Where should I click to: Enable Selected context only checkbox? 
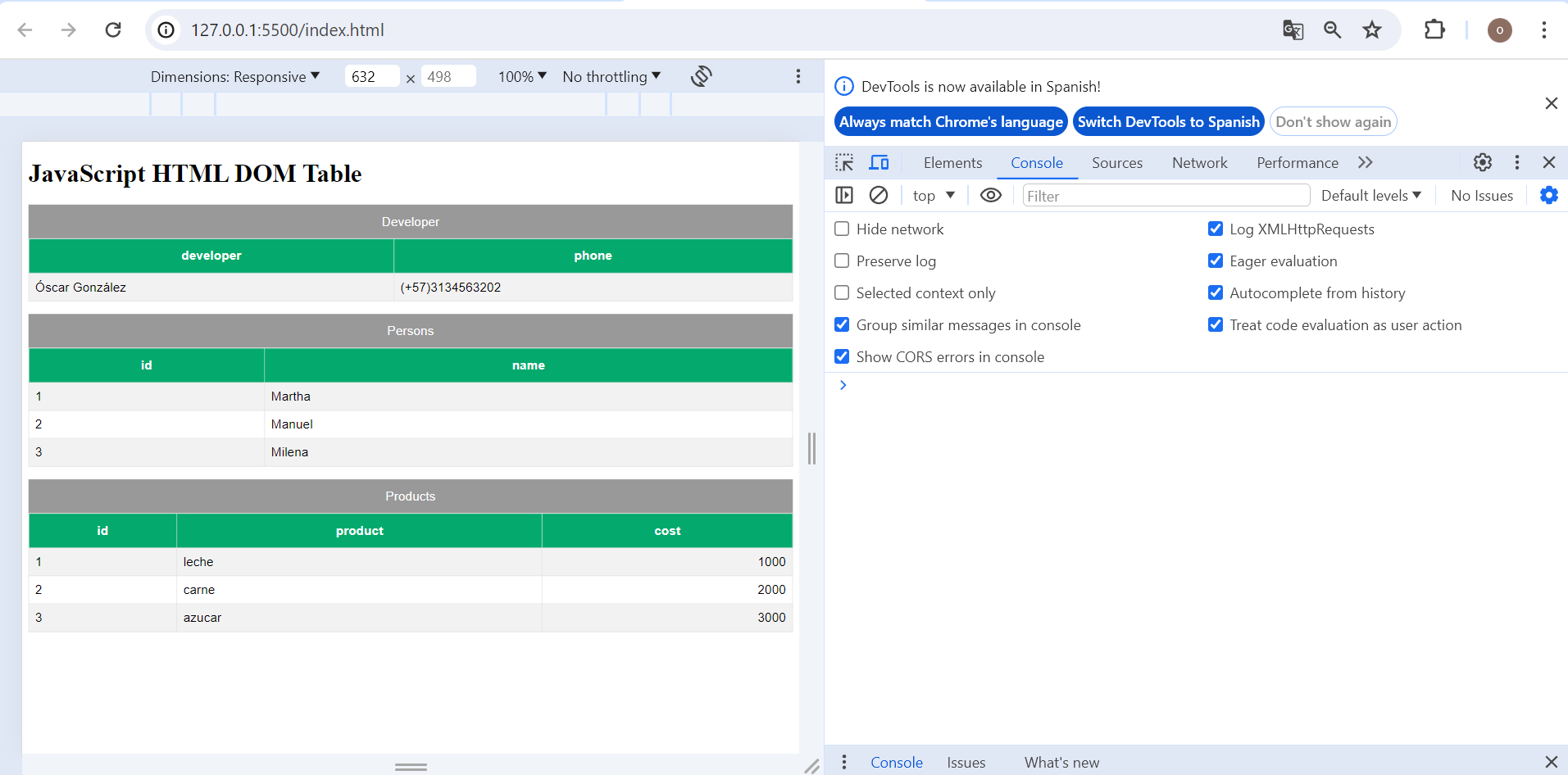(x=842, y=292)
